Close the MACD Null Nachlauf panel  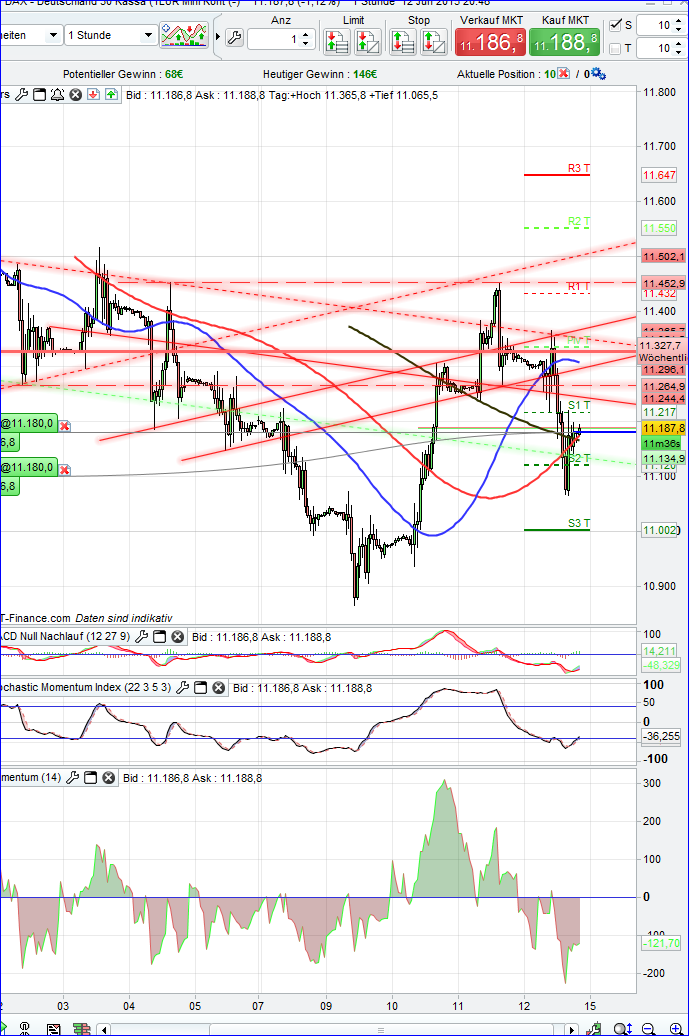coord(178,637)
